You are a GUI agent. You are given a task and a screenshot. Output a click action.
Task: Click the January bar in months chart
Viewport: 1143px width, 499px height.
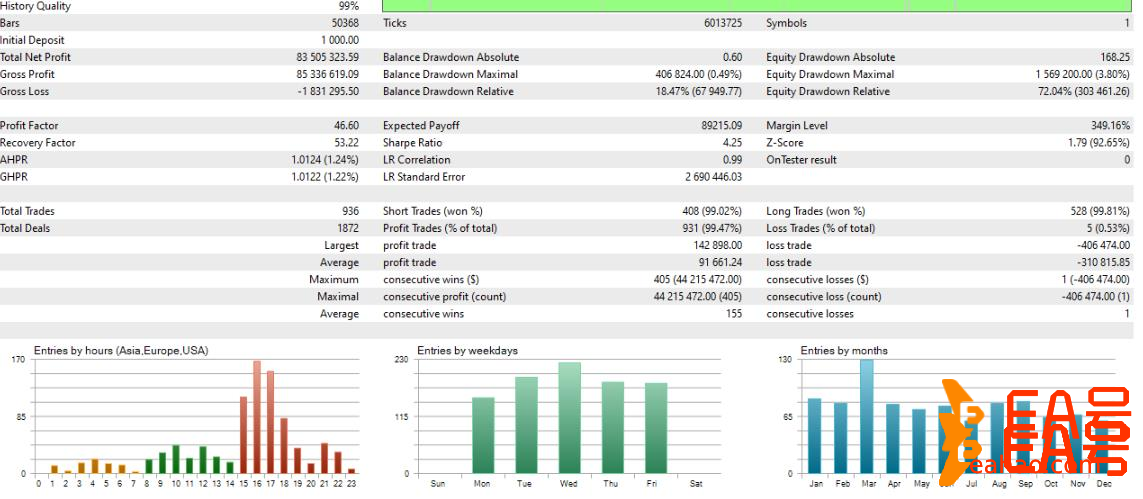pos(814,435)
